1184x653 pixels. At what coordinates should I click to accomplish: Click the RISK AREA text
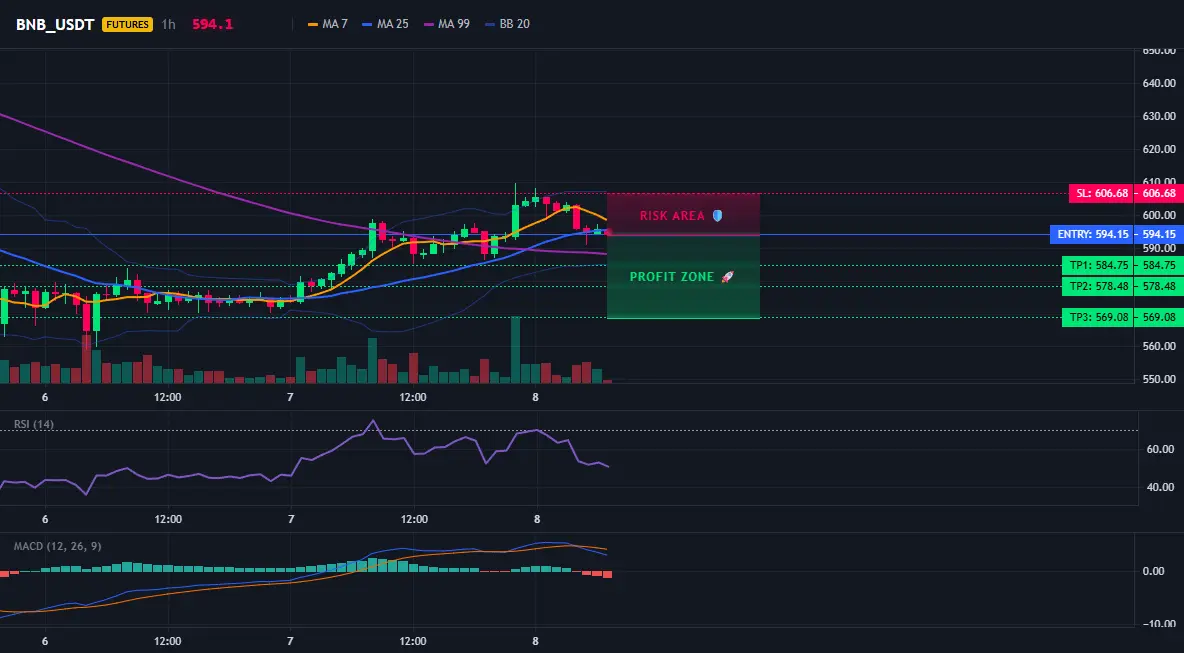[x=672, y=216]
